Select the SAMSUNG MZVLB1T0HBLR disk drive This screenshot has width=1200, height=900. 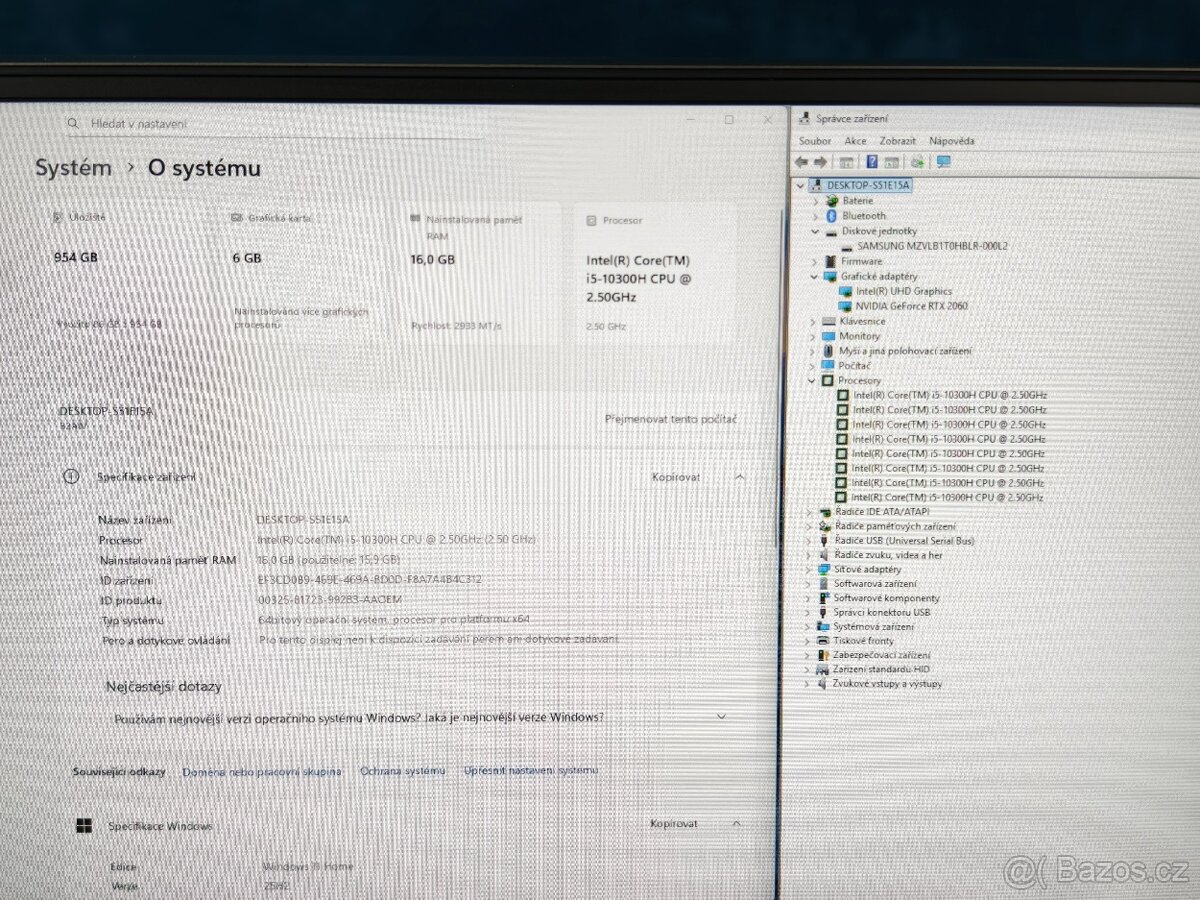pos(931,246)
